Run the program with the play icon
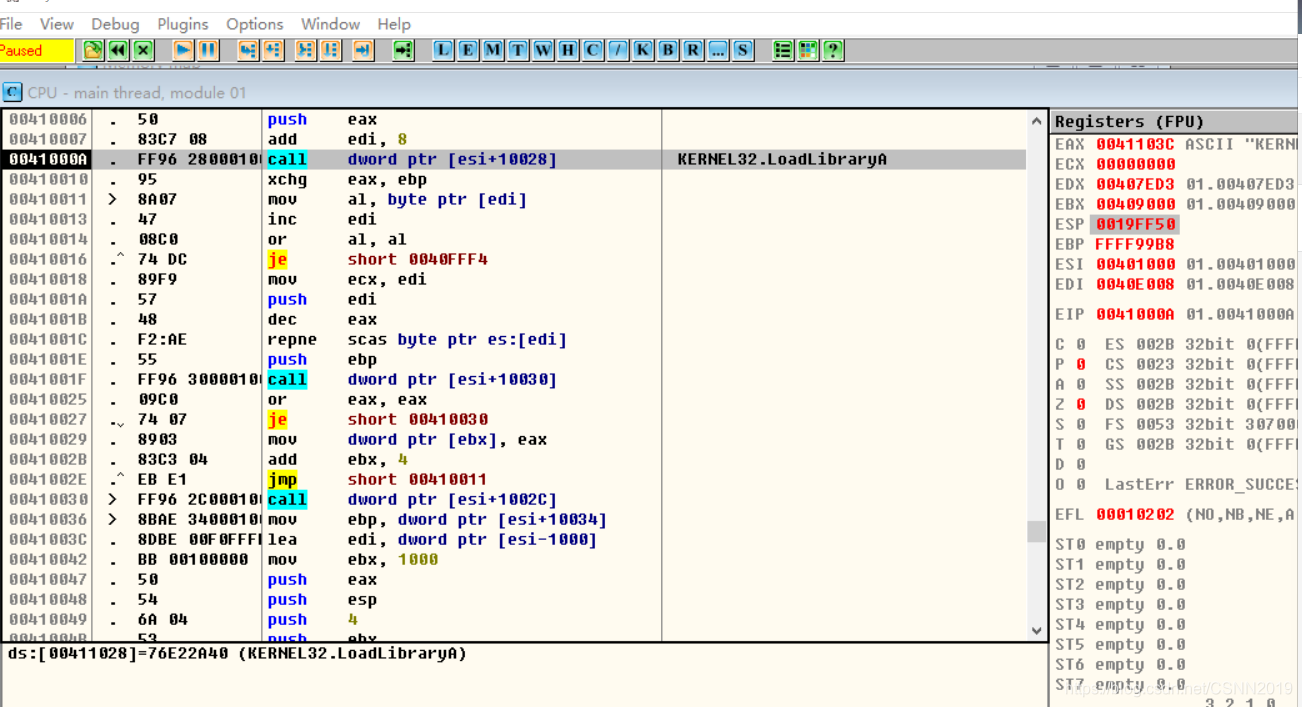This screenshot has width=1302, height=707. coord(184,50)
